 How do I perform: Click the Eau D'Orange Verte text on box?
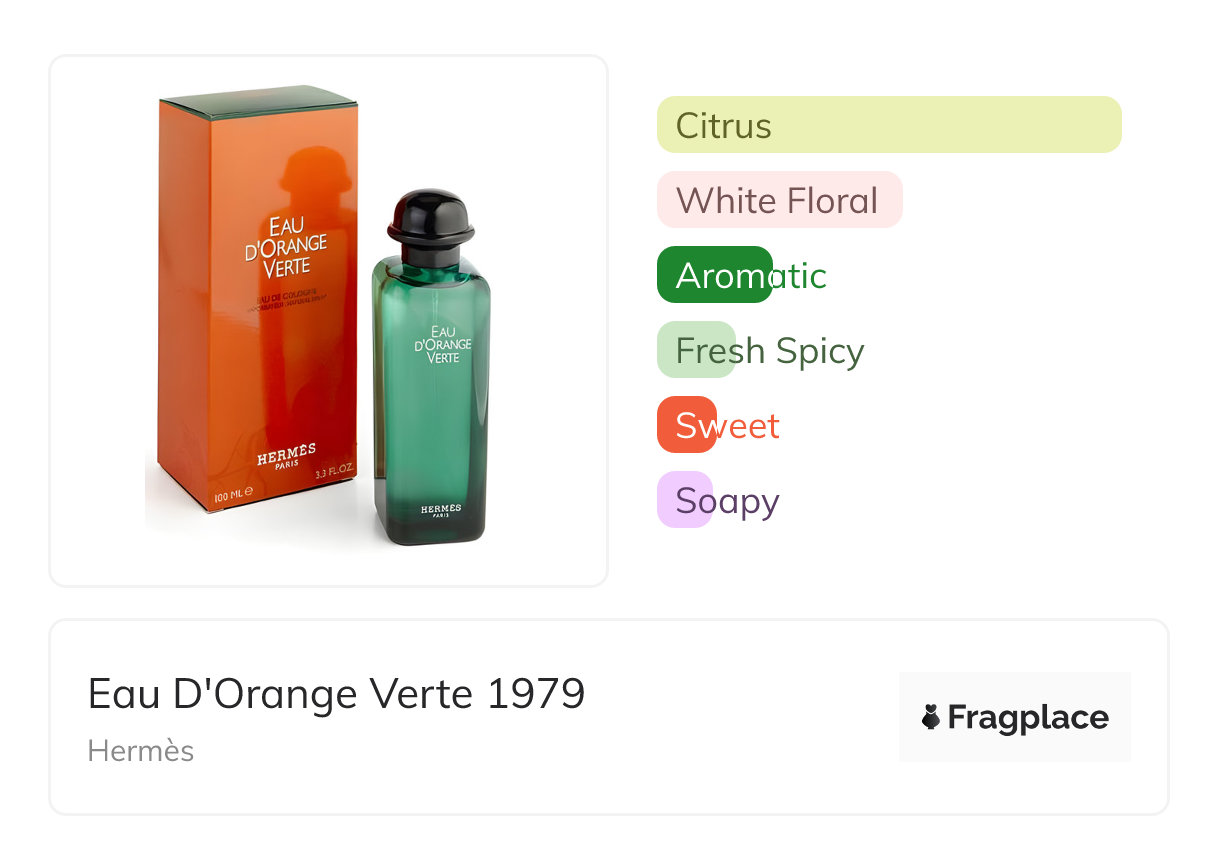[x=287, y=246]
